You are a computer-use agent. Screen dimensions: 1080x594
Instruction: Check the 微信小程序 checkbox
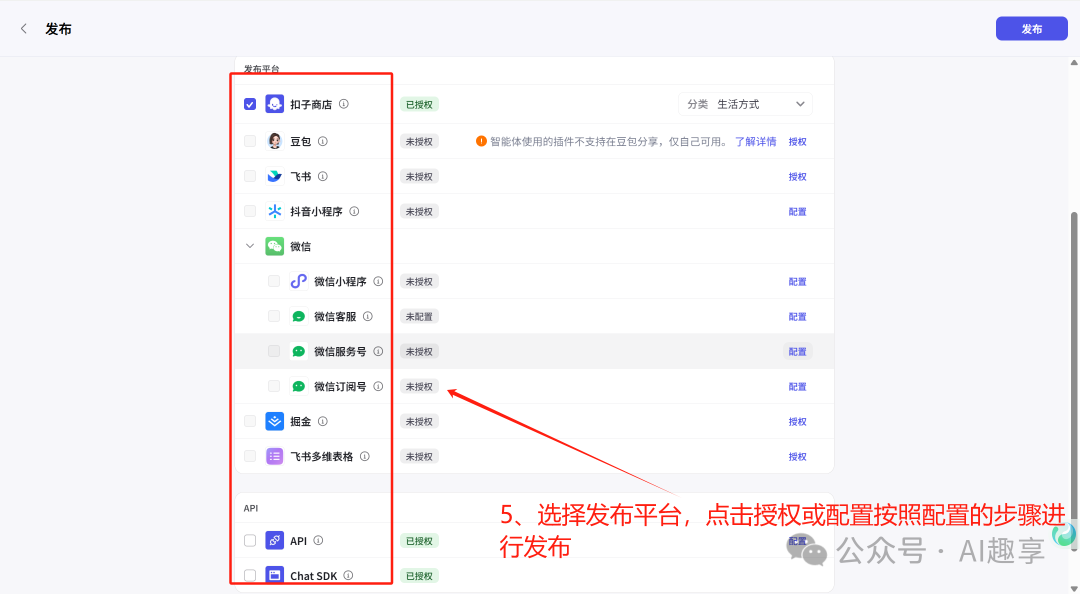pyautogui.click(x=274, y=281)
